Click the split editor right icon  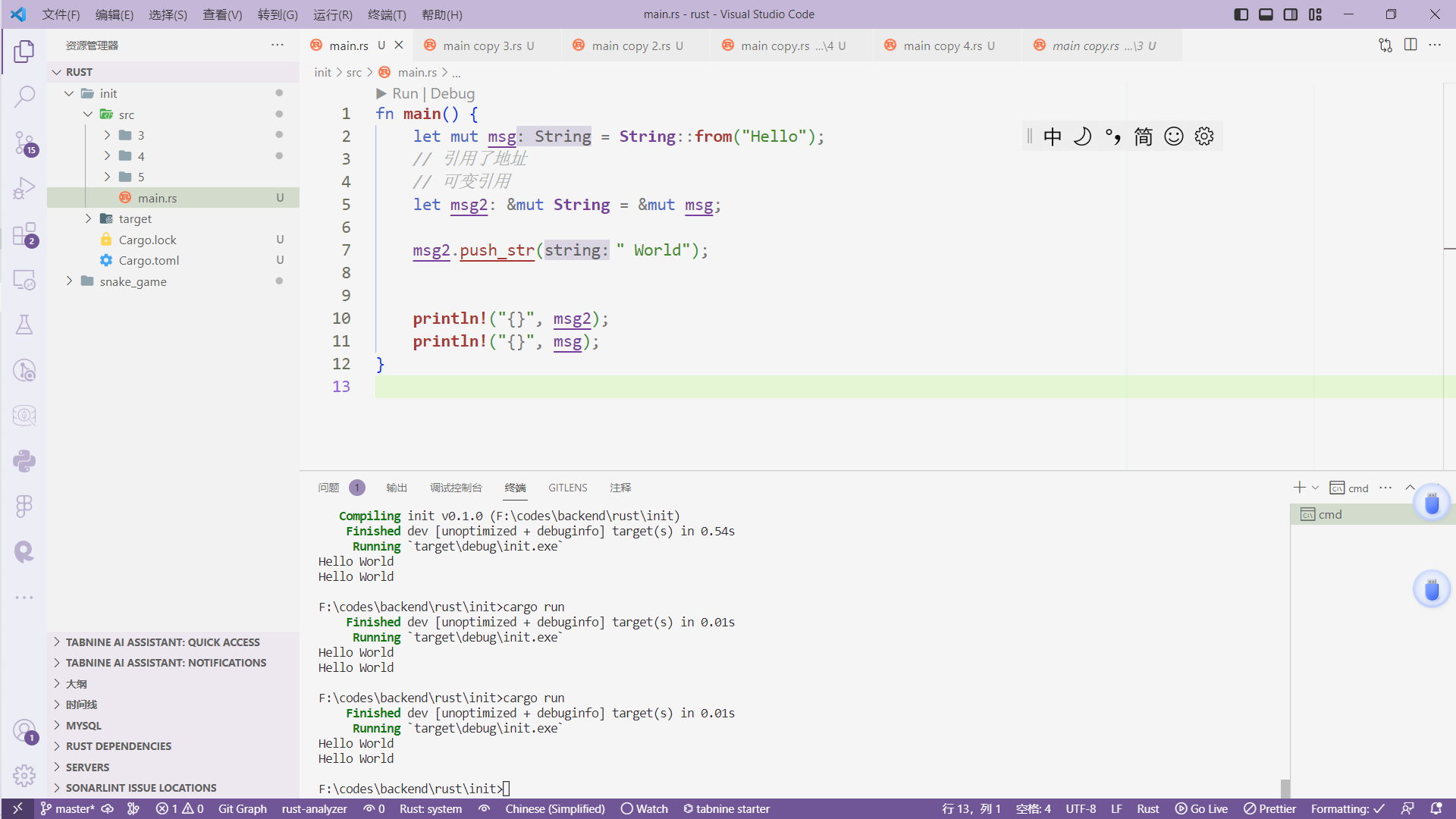(1410, 45)
